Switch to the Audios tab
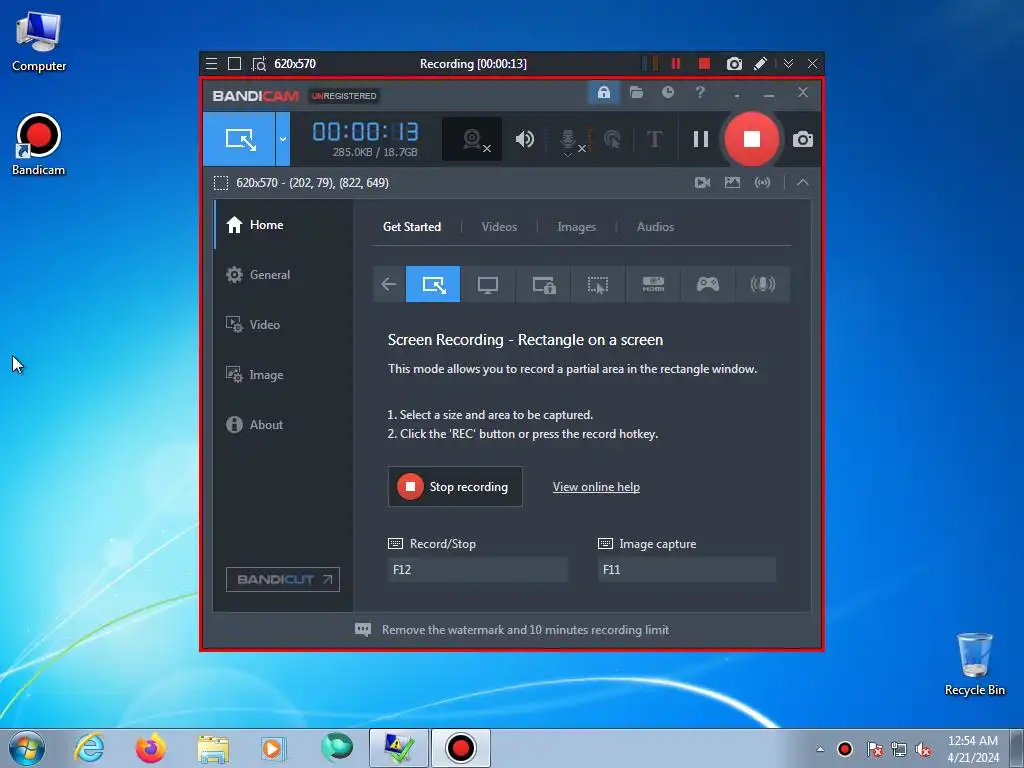The height and width of the screenshot is (768, 1024). click(x=655, y=227)
